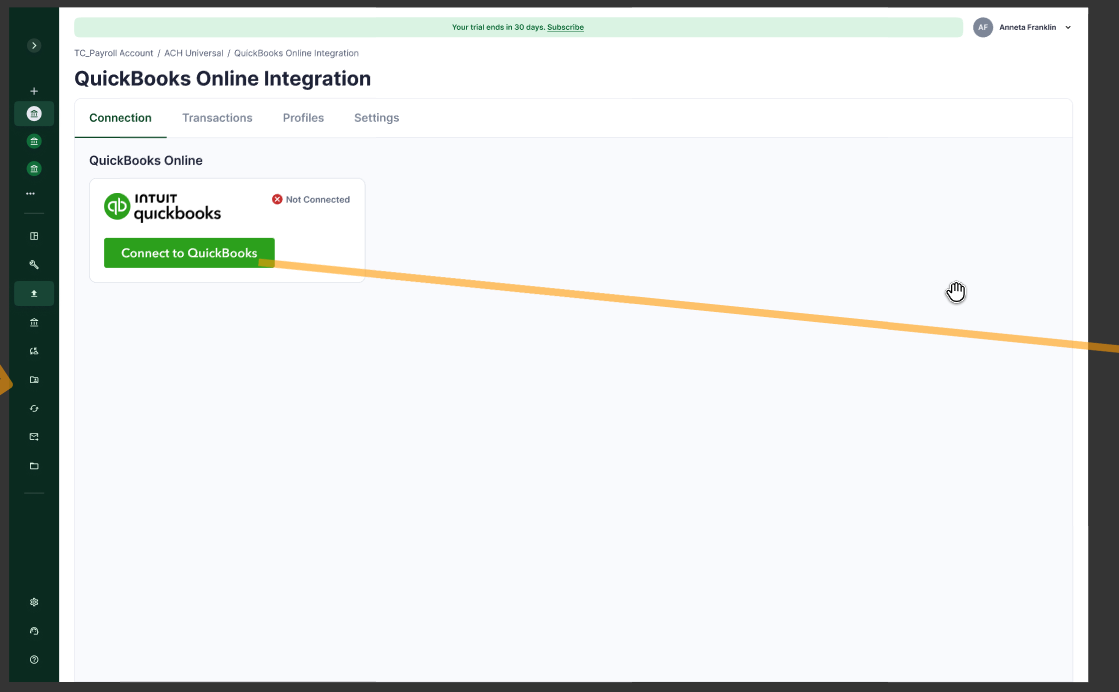Image resolution: width=1119 pixels, height=692 pixels.
Task: Follow the Subscribe link in trial banner
Action: [x=565, y=27]
